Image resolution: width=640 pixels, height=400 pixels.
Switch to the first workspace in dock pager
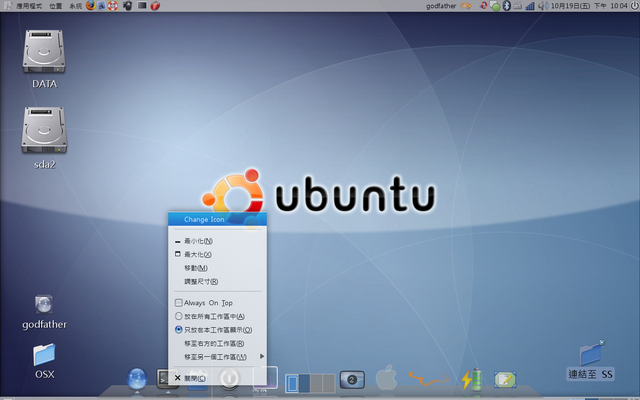click(292, 383)
